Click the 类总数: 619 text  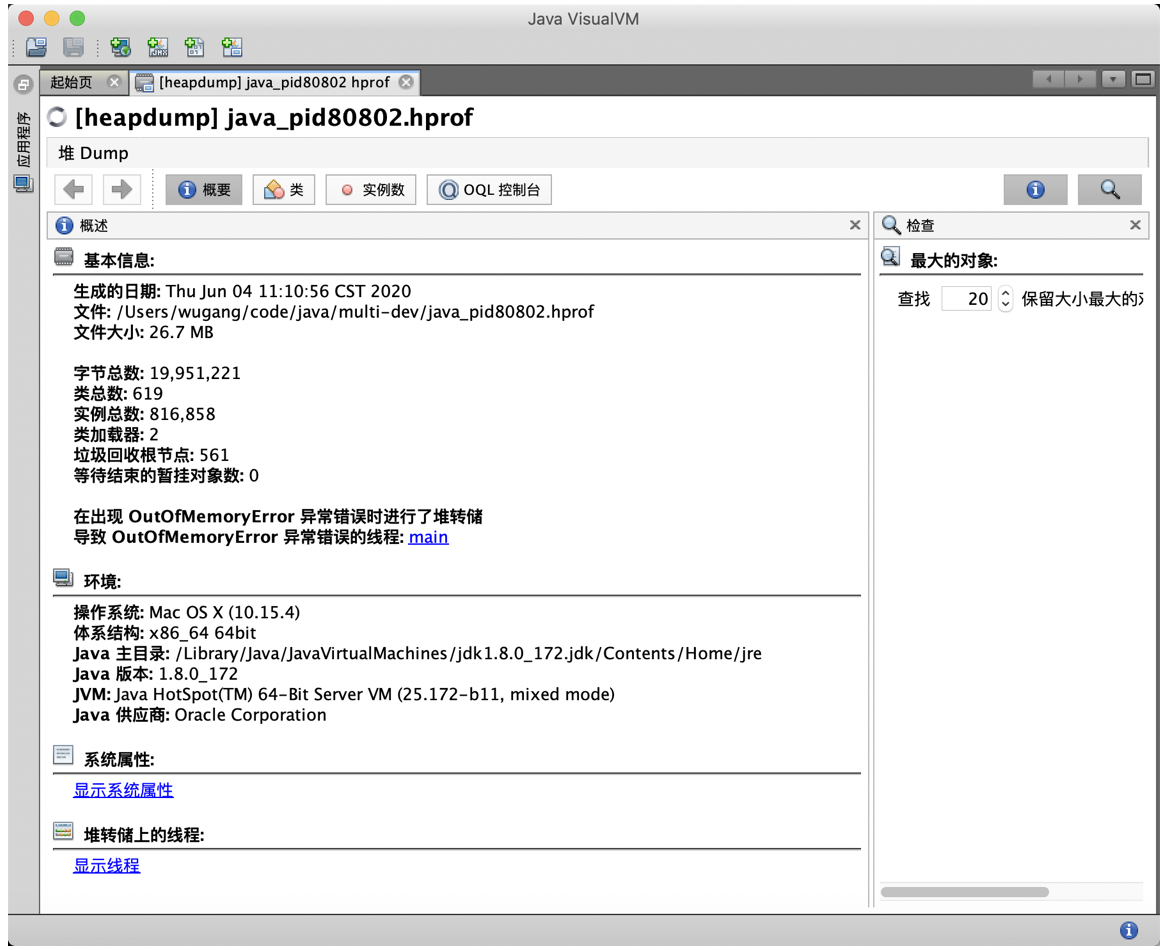tap(118, 394)
